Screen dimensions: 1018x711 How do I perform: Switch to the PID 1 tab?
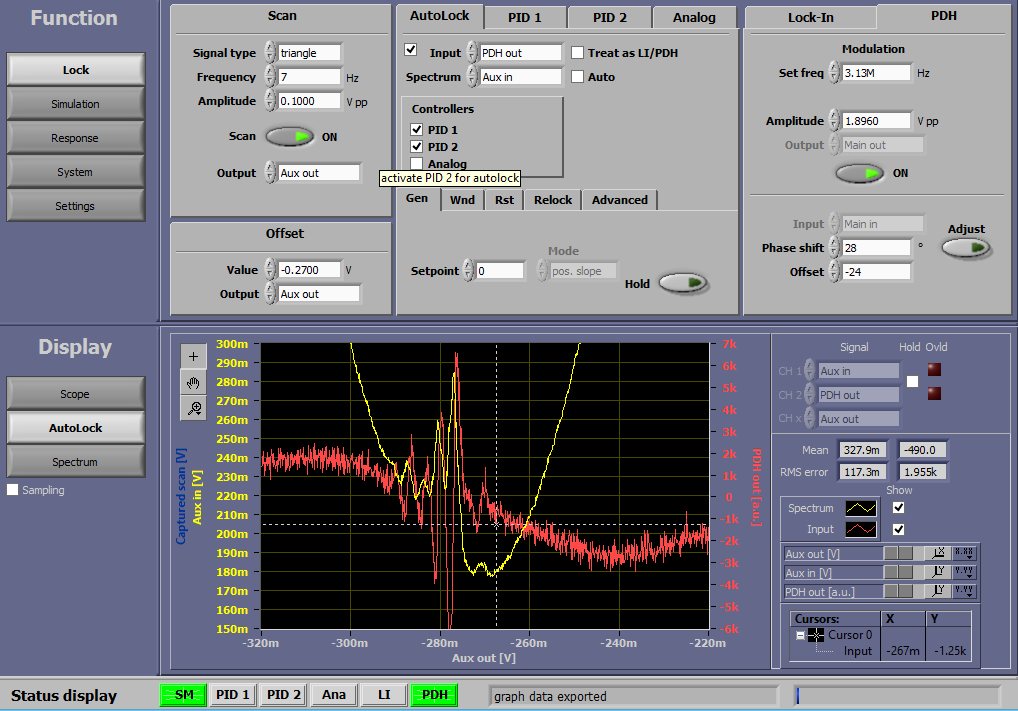pyautogui.click(x=524, y=18)
